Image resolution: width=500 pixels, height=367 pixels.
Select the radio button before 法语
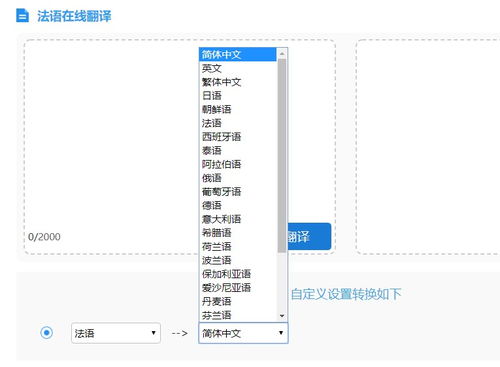pos(46,332)
